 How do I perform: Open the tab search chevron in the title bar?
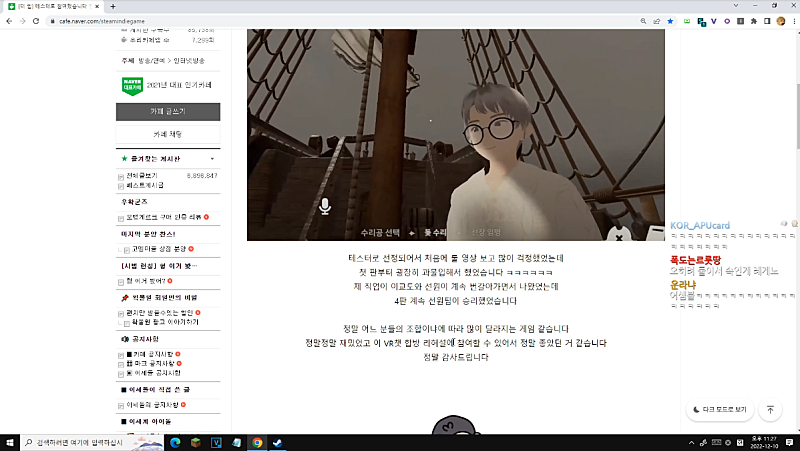point(736,6)
